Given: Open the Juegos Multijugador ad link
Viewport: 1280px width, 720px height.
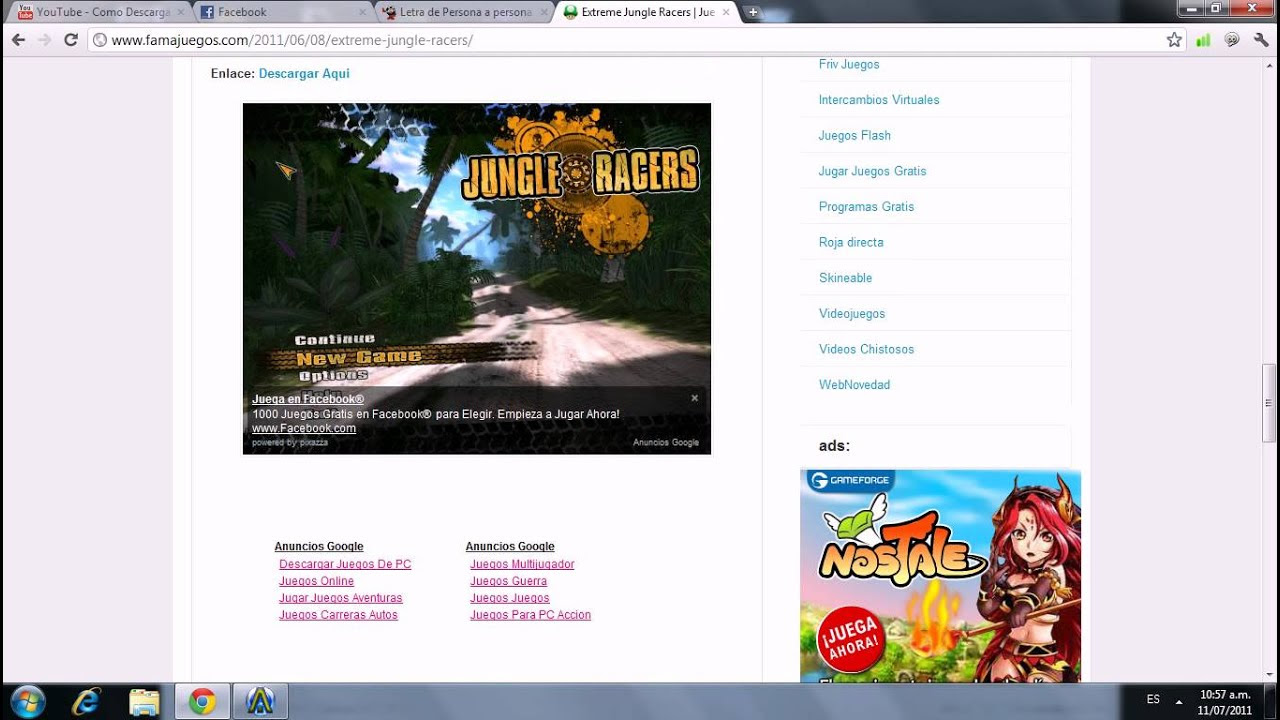Looking at the screenshot, I should [522, 564].
